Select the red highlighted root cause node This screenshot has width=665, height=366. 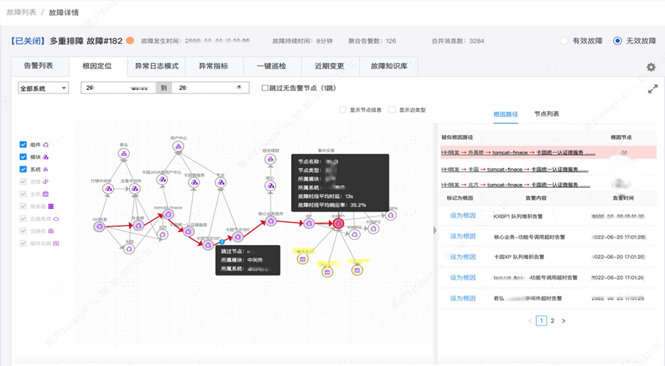pyautogui.click(x=338, y=223)
